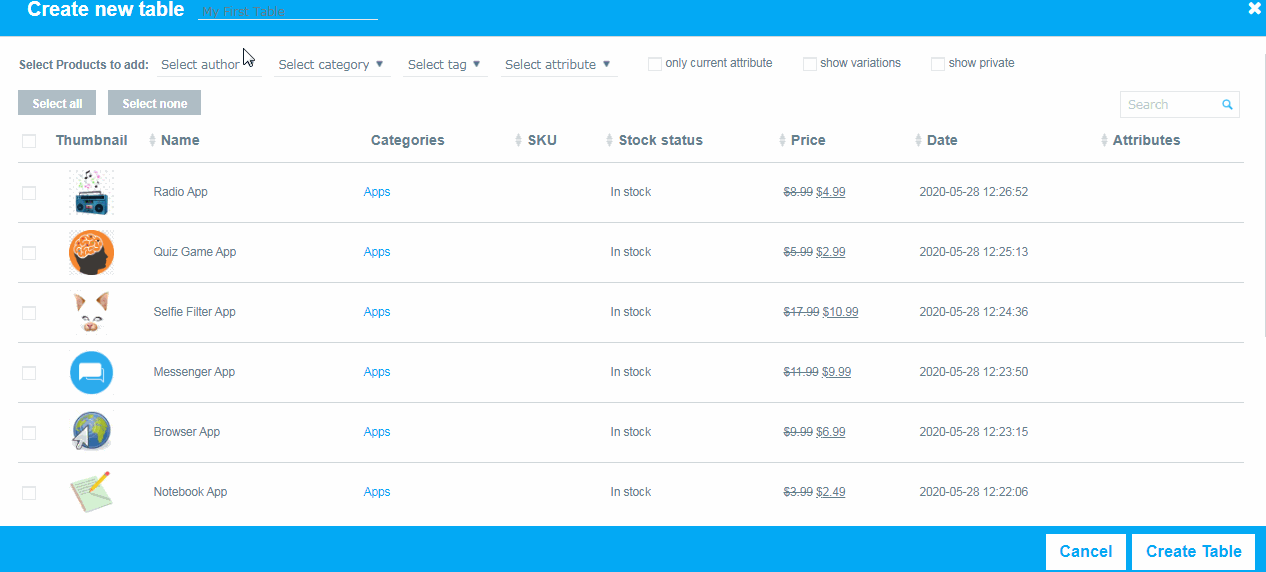The width and height of the screenshot is (1266, 572).
Task: Click the Quiz Game App brain thumbnail
Action: tap(91, 252)
